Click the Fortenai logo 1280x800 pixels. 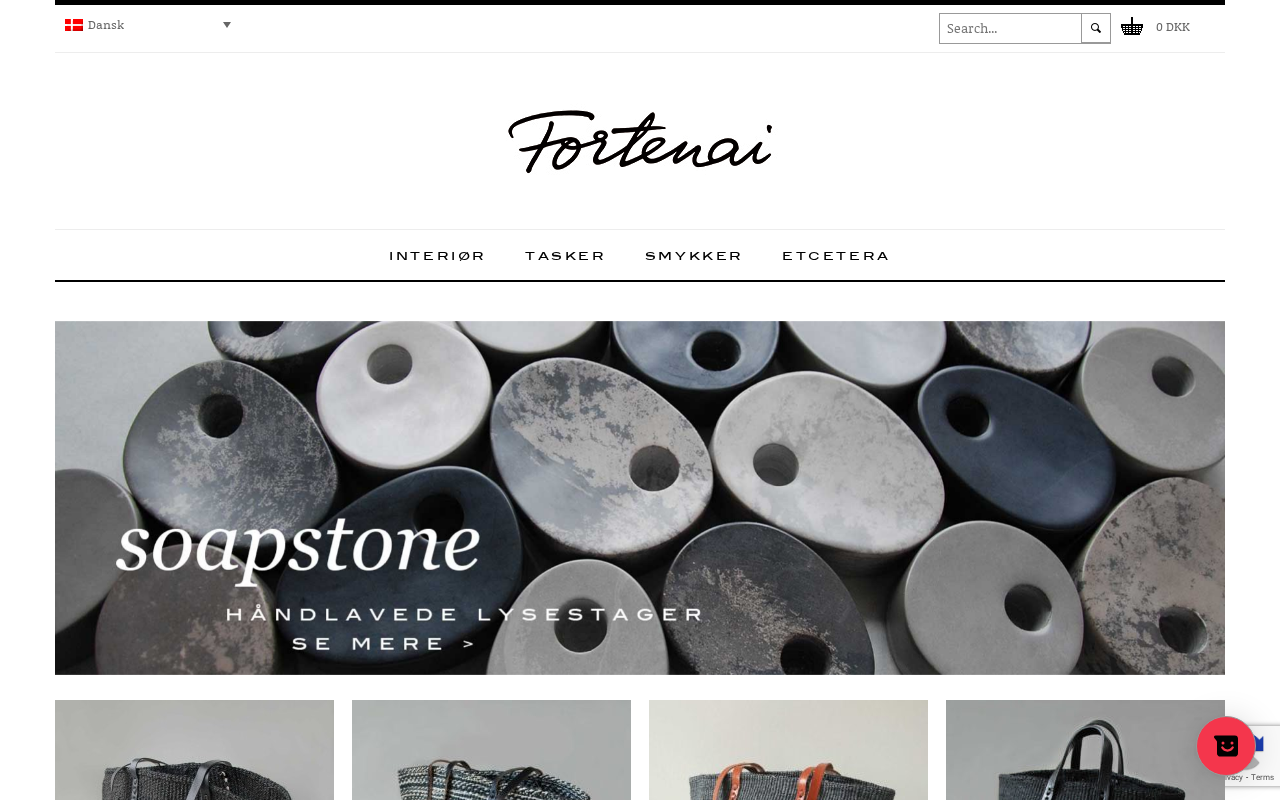[x=640, y=141]
